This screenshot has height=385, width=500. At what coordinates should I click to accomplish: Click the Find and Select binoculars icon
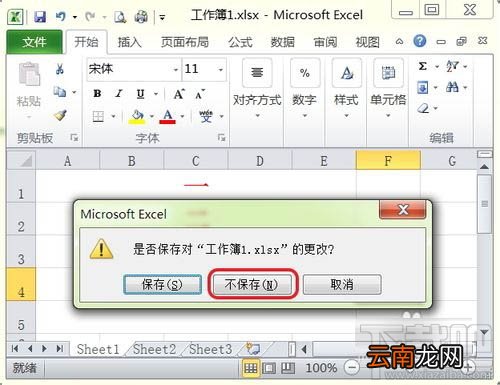[x=452, y=88]
